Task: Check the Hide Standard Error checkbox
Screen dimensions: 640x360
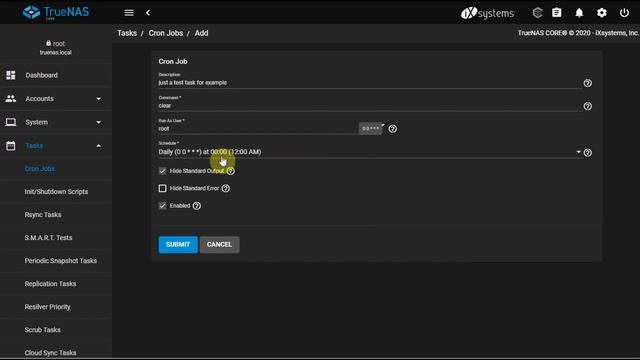Action: 162,188
